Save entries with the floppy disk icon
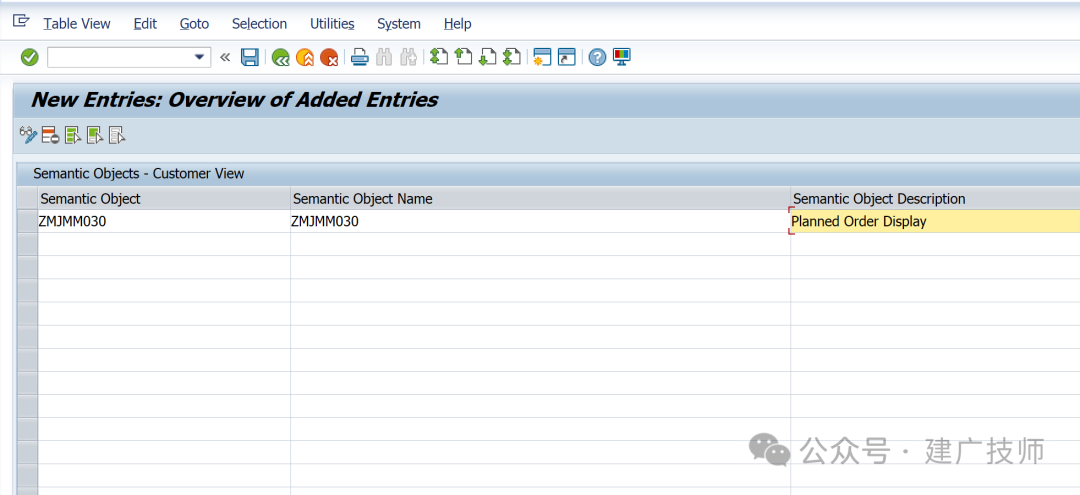 (249, 57)
